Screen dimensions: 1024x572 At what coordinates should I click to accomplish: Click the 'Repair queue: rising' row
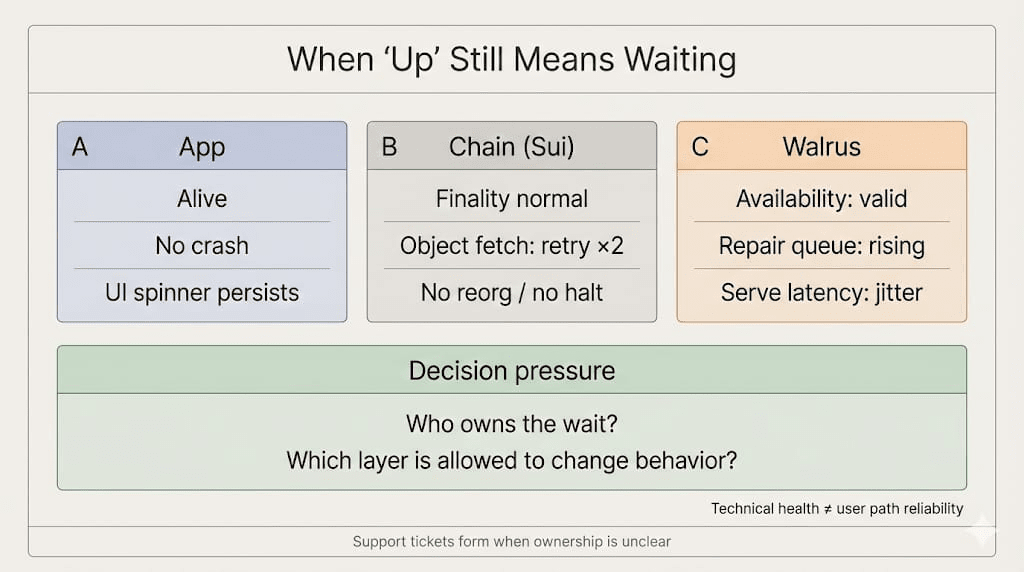click(821, 245)
